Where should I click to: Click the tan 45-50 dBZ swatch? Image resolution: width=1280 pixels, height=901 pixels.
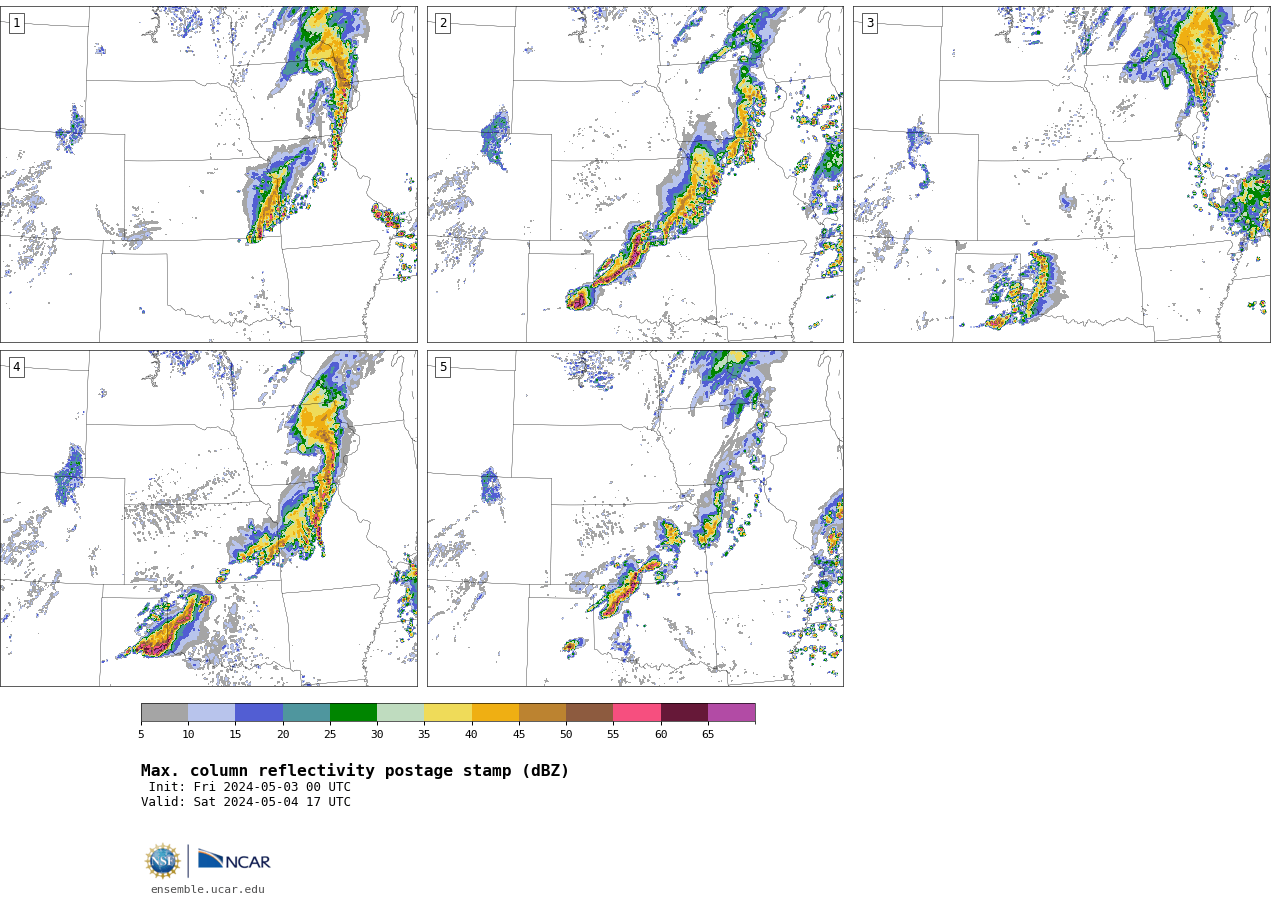[x=542, y=712]
